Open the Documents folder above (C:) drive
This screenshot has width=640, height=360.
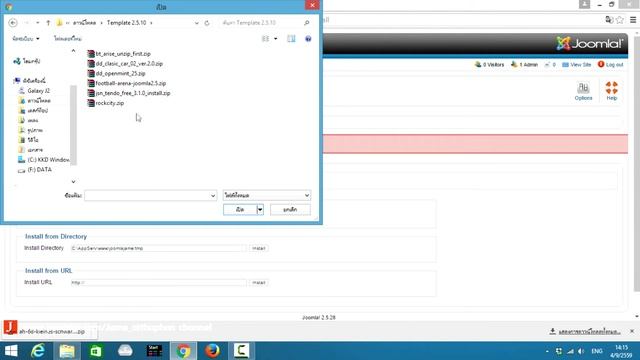(31, 150)
